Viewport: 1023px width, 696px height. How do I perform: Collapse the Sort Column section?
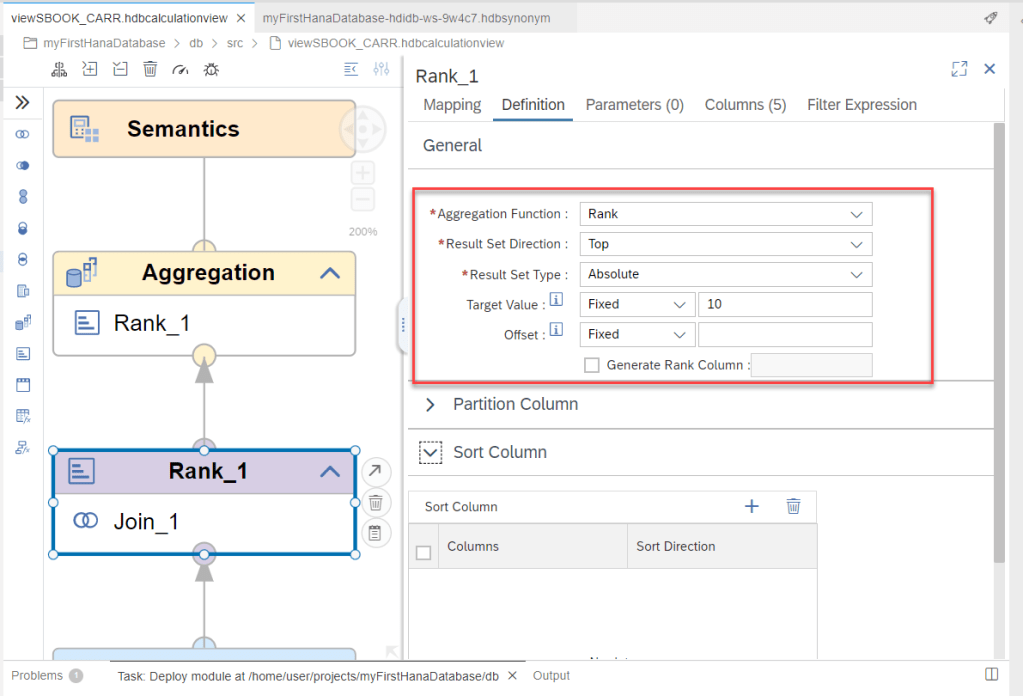click(x=431, y=452)
